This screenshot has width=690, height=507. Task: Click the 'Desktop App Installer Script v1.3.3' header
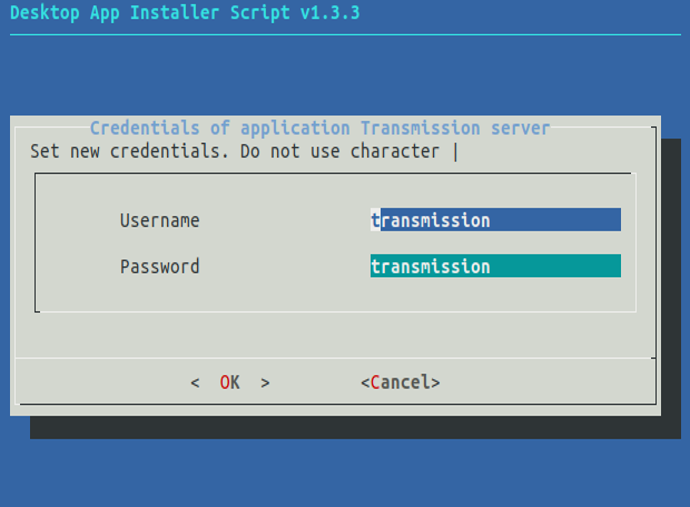point(185,12)
